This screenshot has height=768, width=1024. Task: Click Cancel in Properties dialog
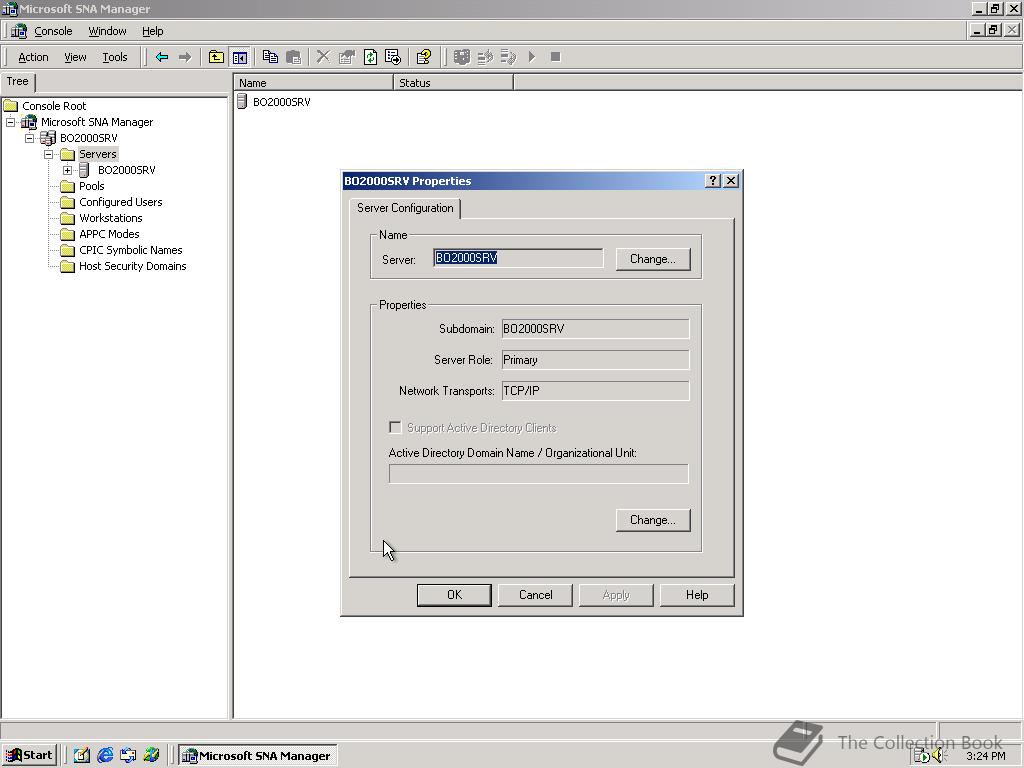coord(536,595)
